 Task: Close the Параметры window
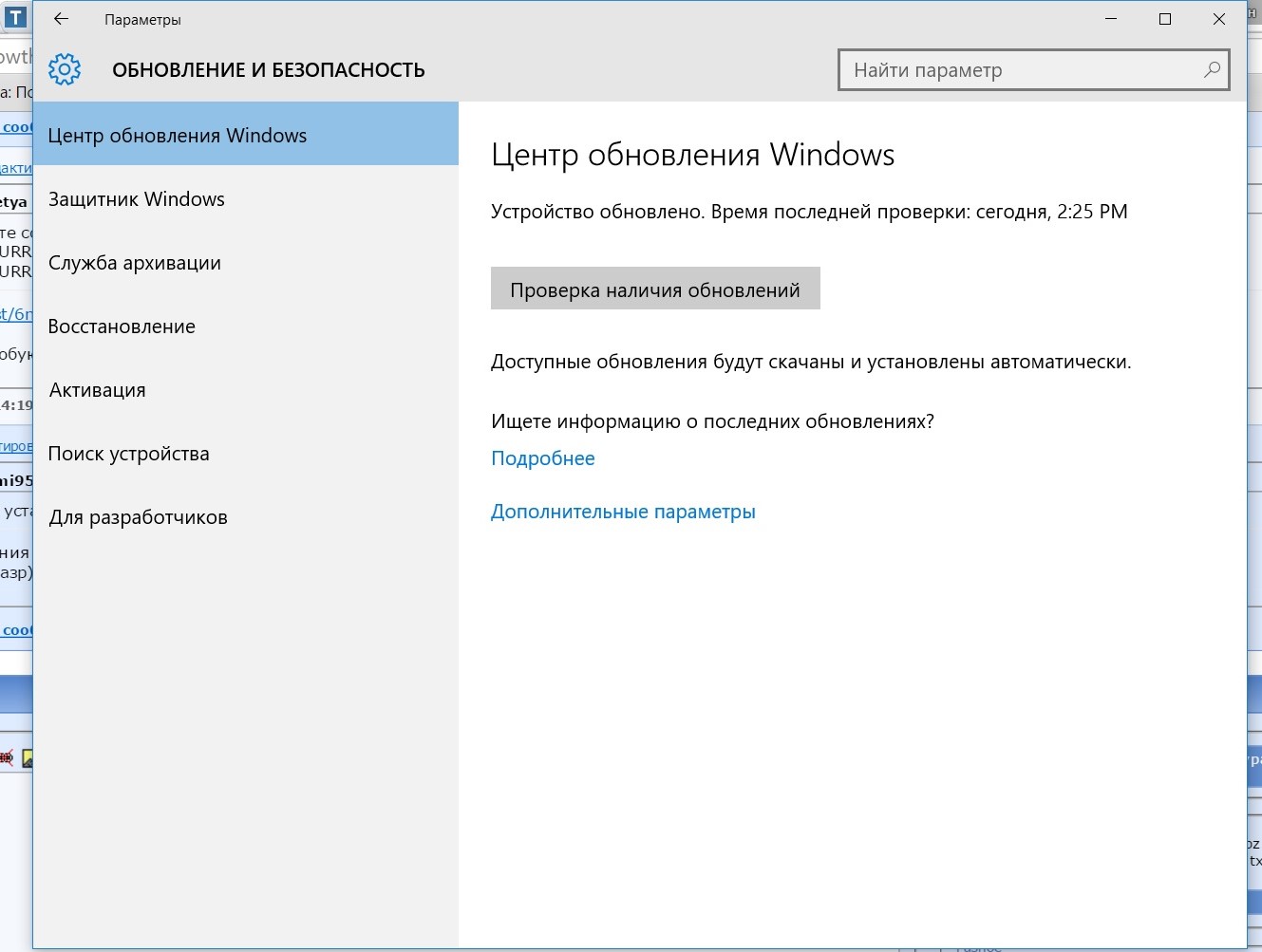1219,19
